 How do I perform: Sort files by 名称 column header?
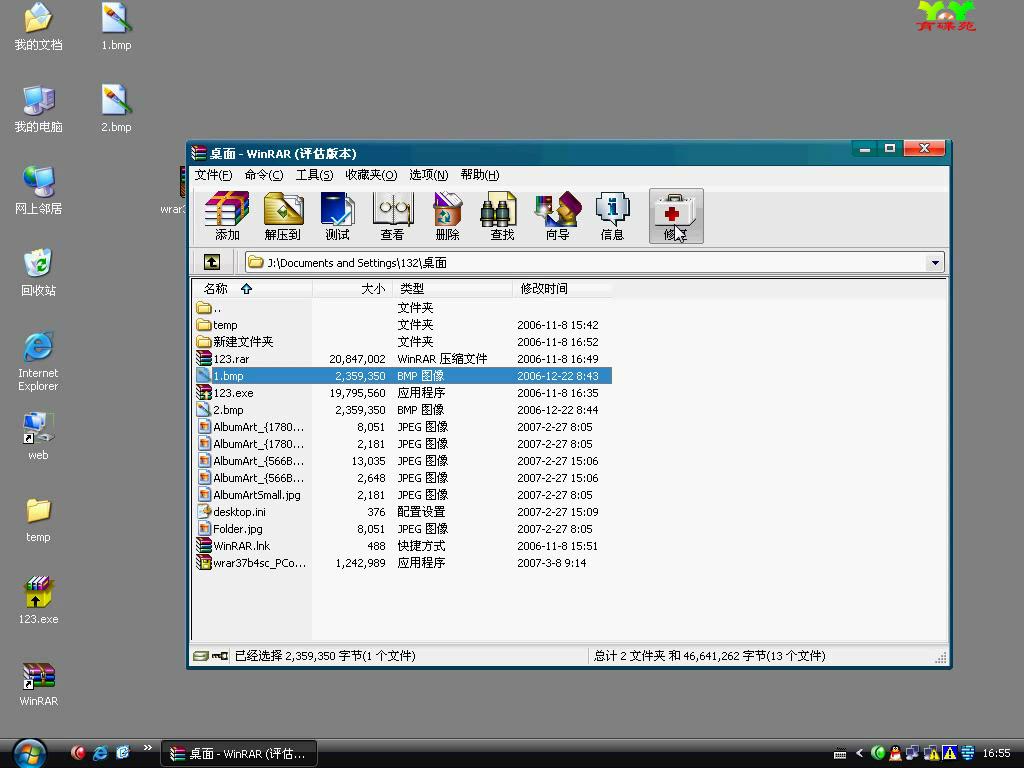coord(252,289)
